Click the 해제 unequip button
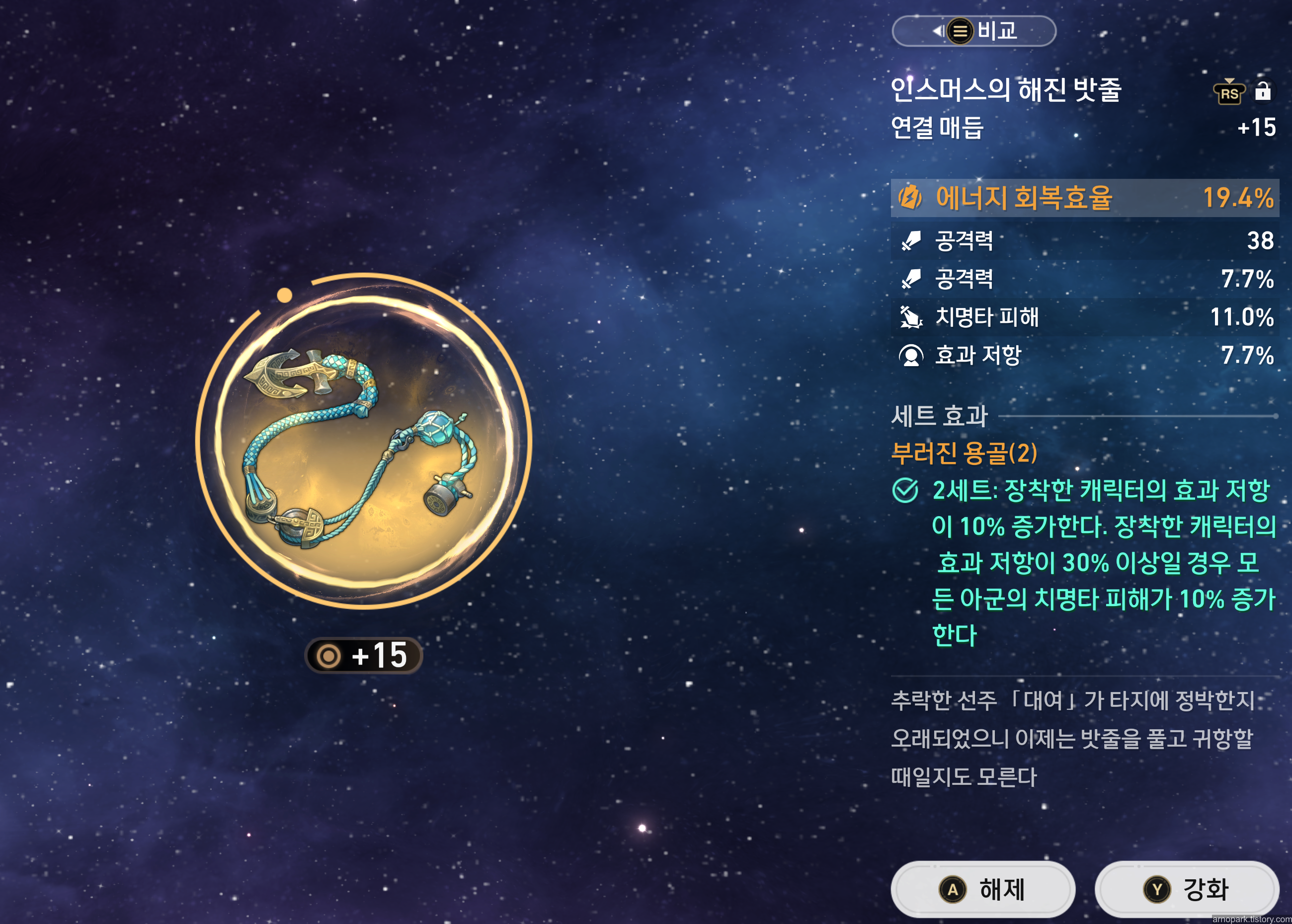This screenshot has width=1292, height=924. pyautogui.click(x=983, y=889)
